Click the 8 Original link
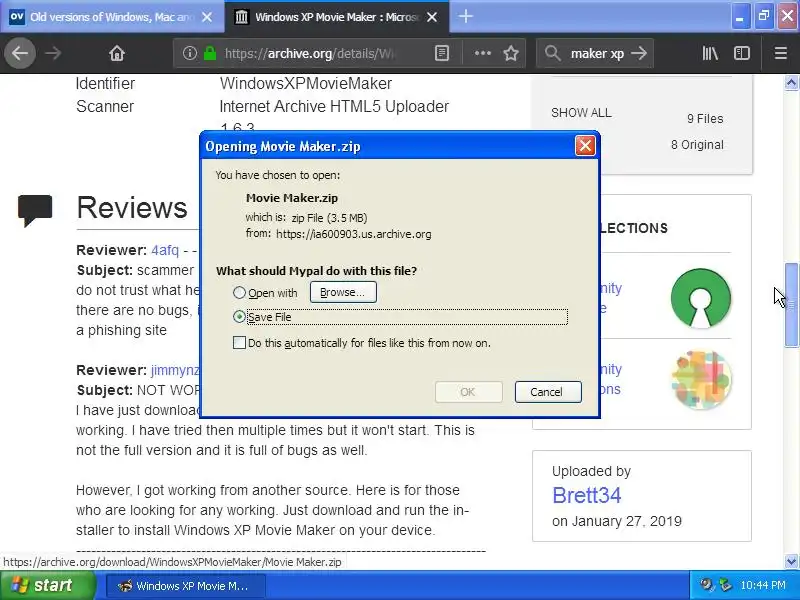Viewport: 800px width, 600px height. 697,144
